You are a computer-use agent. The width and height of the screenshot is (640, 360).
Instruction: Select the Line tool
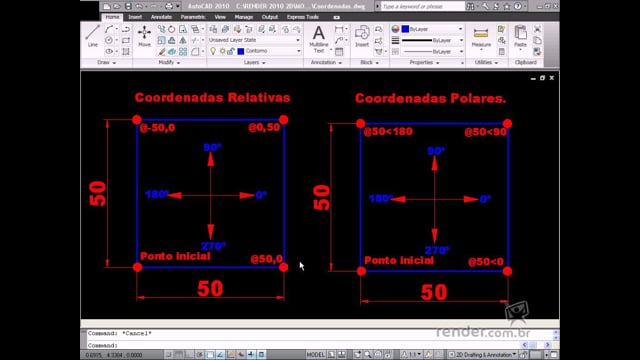(93, 36)
